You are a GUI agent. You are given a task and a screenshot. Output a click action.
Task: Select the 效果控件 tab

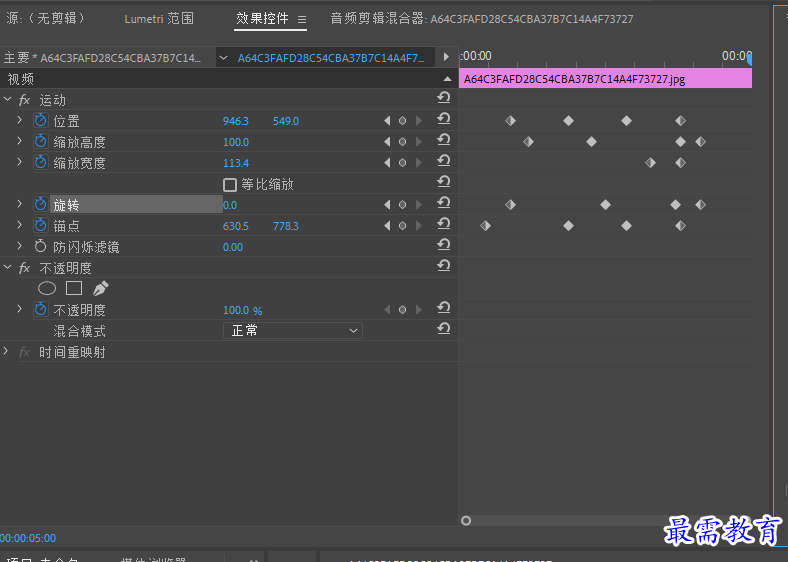pos(262,19)
